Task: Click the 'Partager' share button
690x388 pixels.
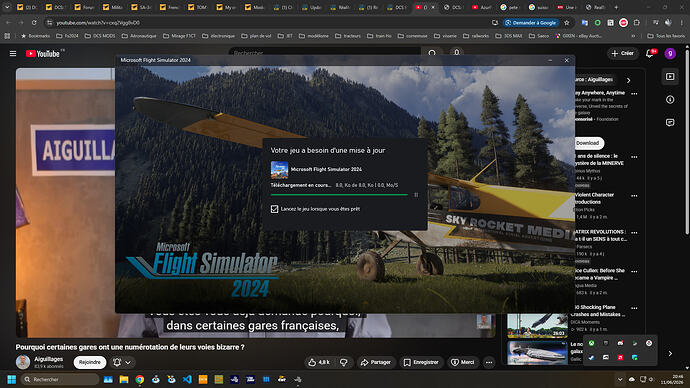Action: point(375,362)
